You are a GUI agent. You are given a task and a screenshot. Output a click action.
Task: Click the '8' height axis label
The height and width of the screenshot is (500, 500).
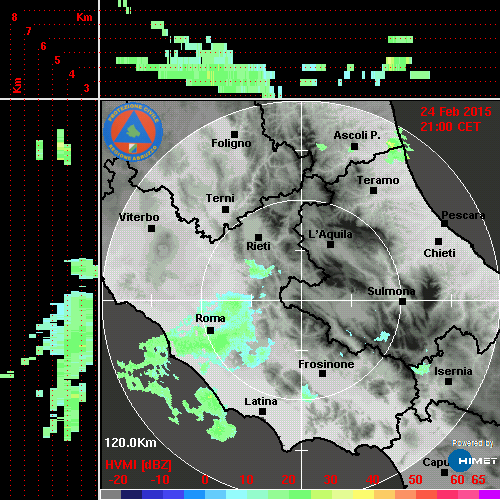pos(14,17)
